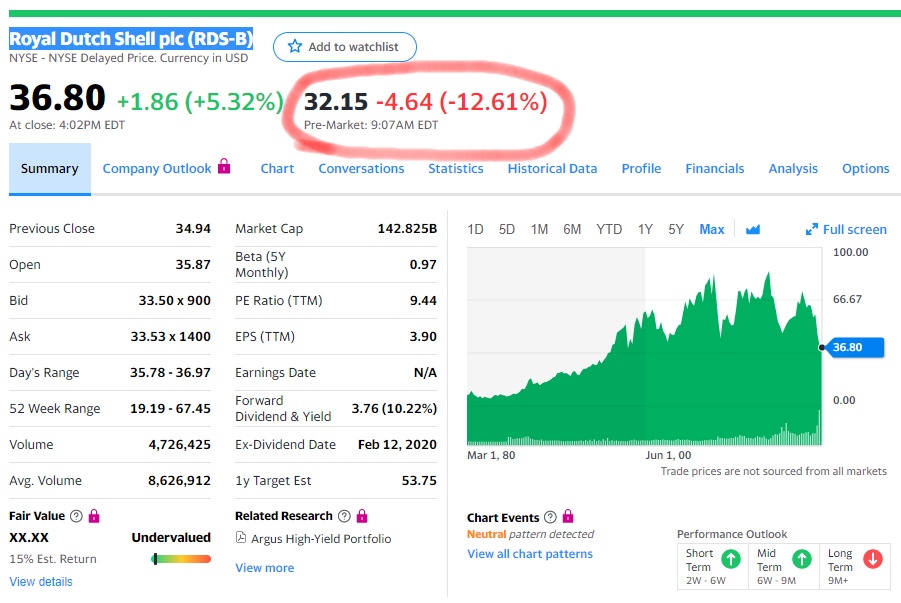Click the document icon before Argus High-Yield Portfolio
The image size is (901, 603).
(241, 538)
